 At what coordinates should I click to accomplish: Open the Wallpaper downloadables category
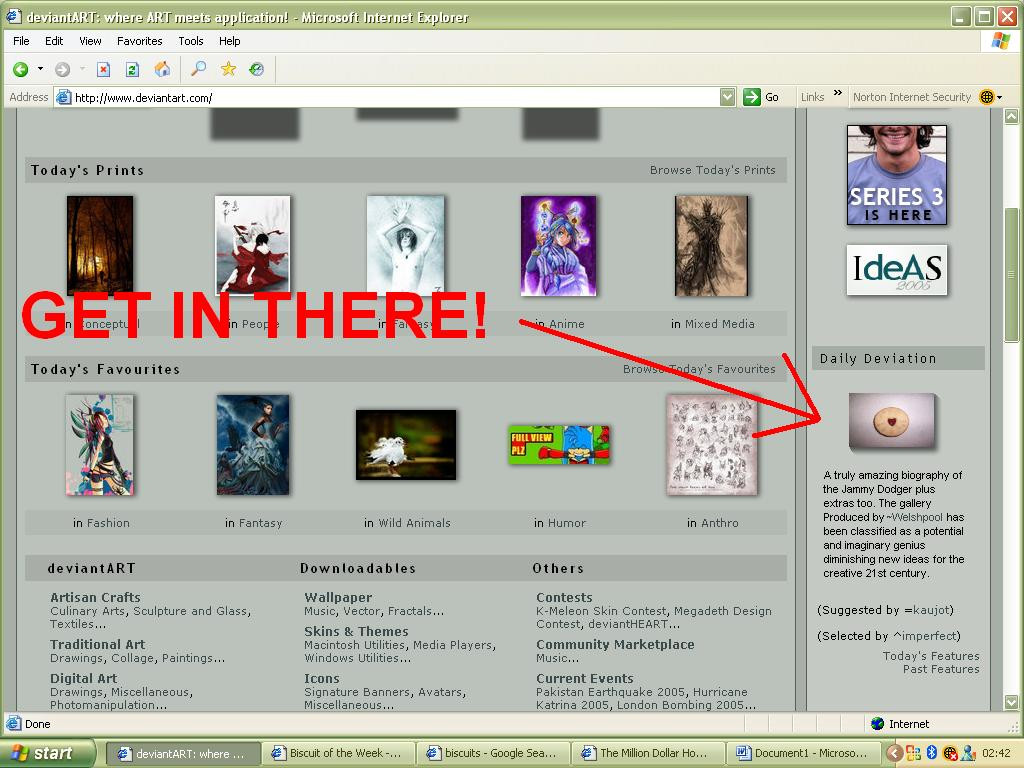(x=338, y=597)
